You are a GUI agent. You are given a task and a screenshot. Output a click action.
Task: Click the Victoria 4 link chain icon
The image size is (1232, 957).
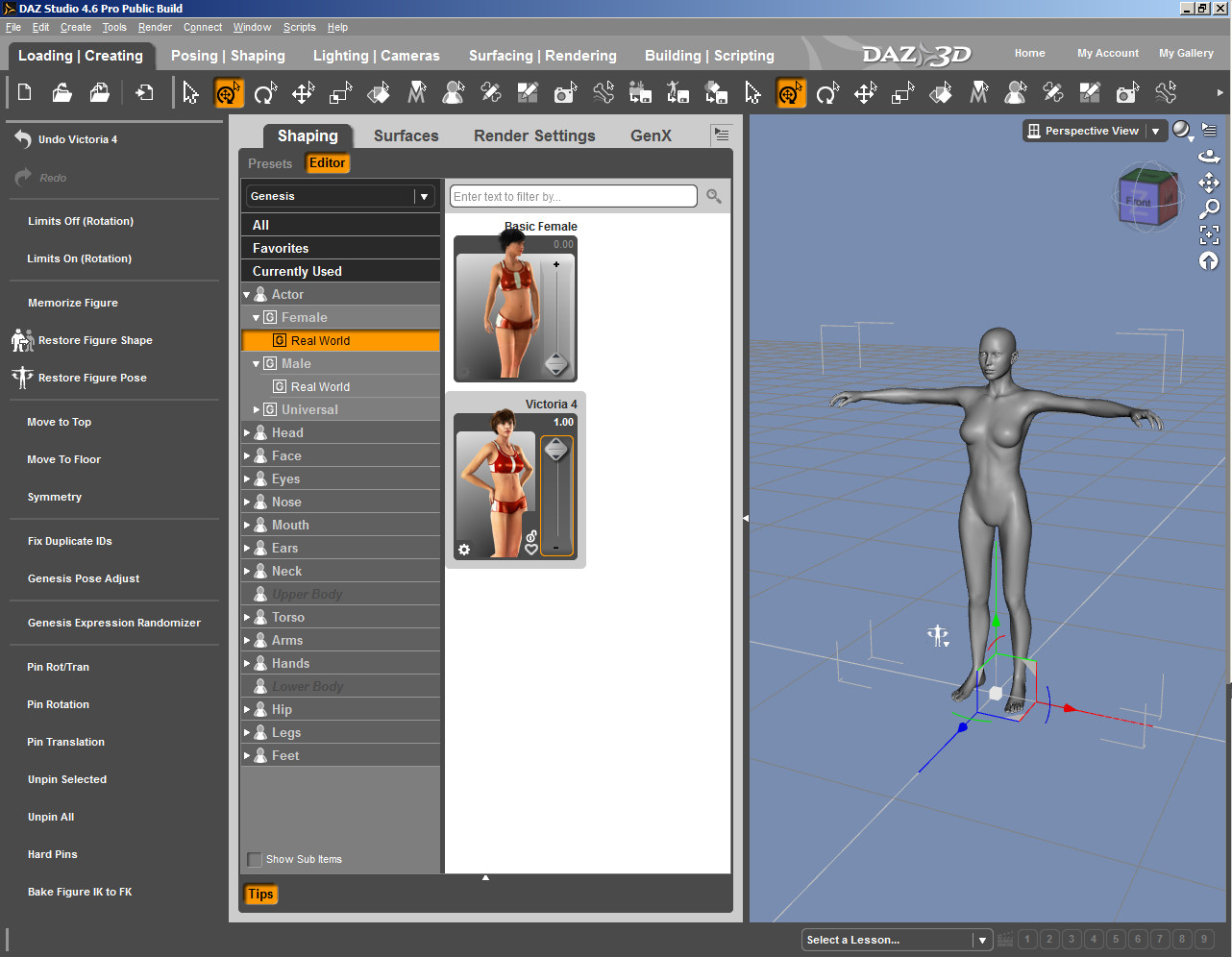[x=531, y=536]
